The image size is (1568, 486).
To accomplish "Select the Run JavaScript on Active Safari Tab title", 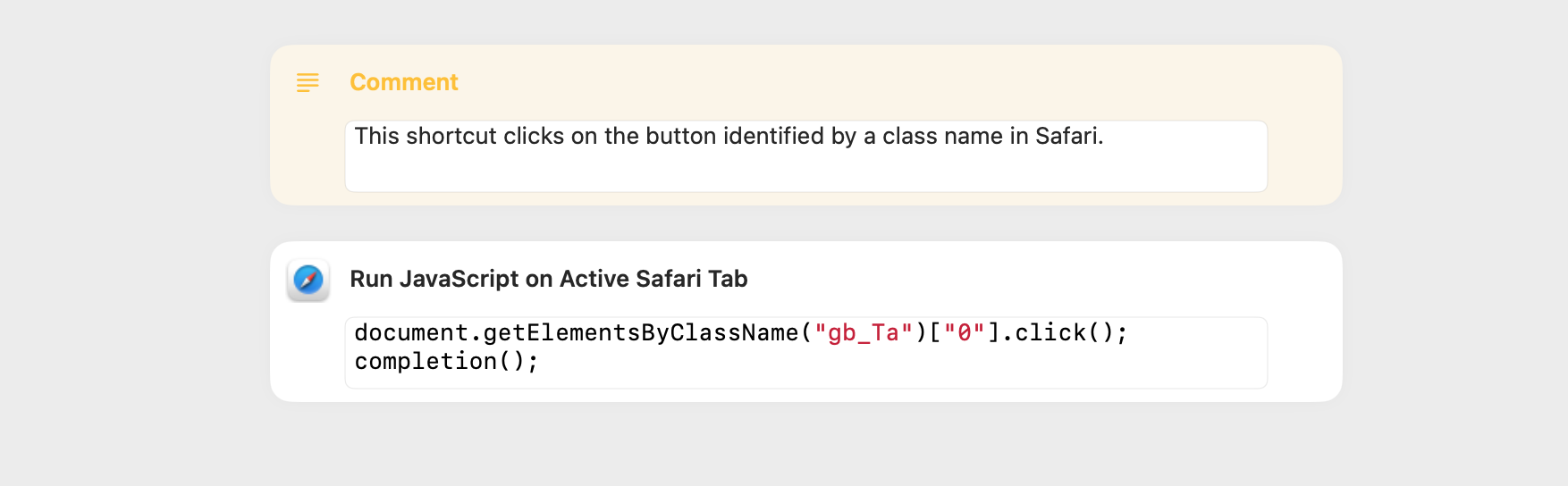I will coord(548,279).
